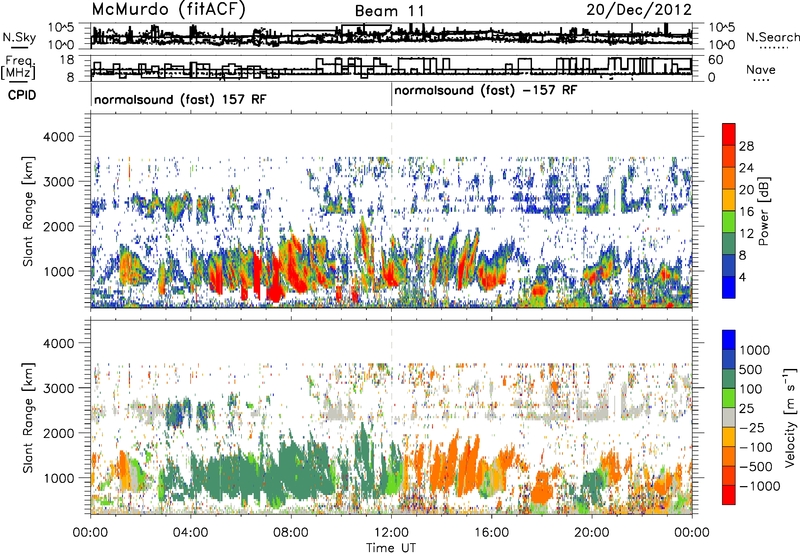Click the "16" value on Power colorbar

[x=746, y=212]
